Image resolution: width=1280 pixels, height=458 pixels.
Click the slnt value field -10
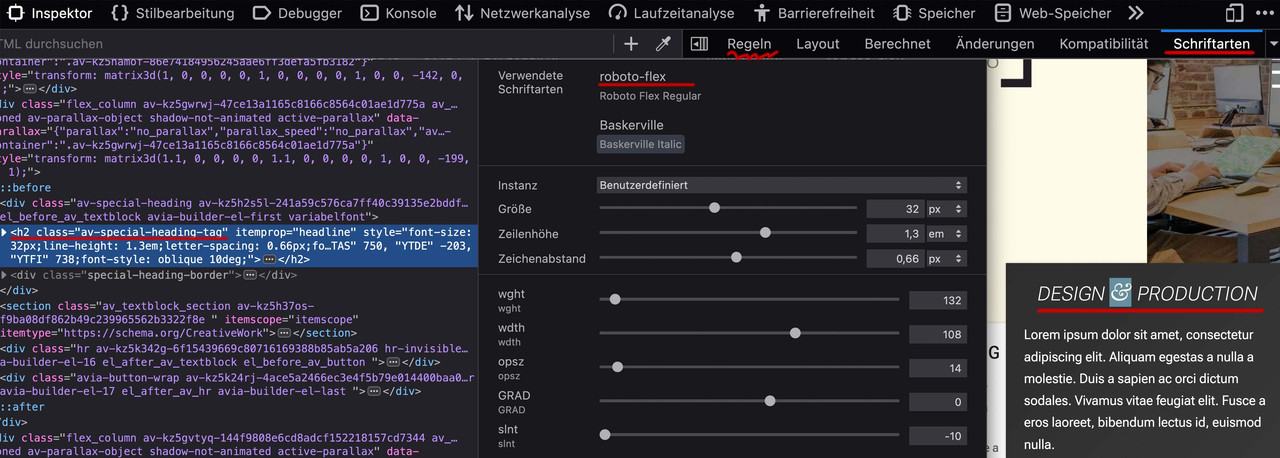coord(938,436)
